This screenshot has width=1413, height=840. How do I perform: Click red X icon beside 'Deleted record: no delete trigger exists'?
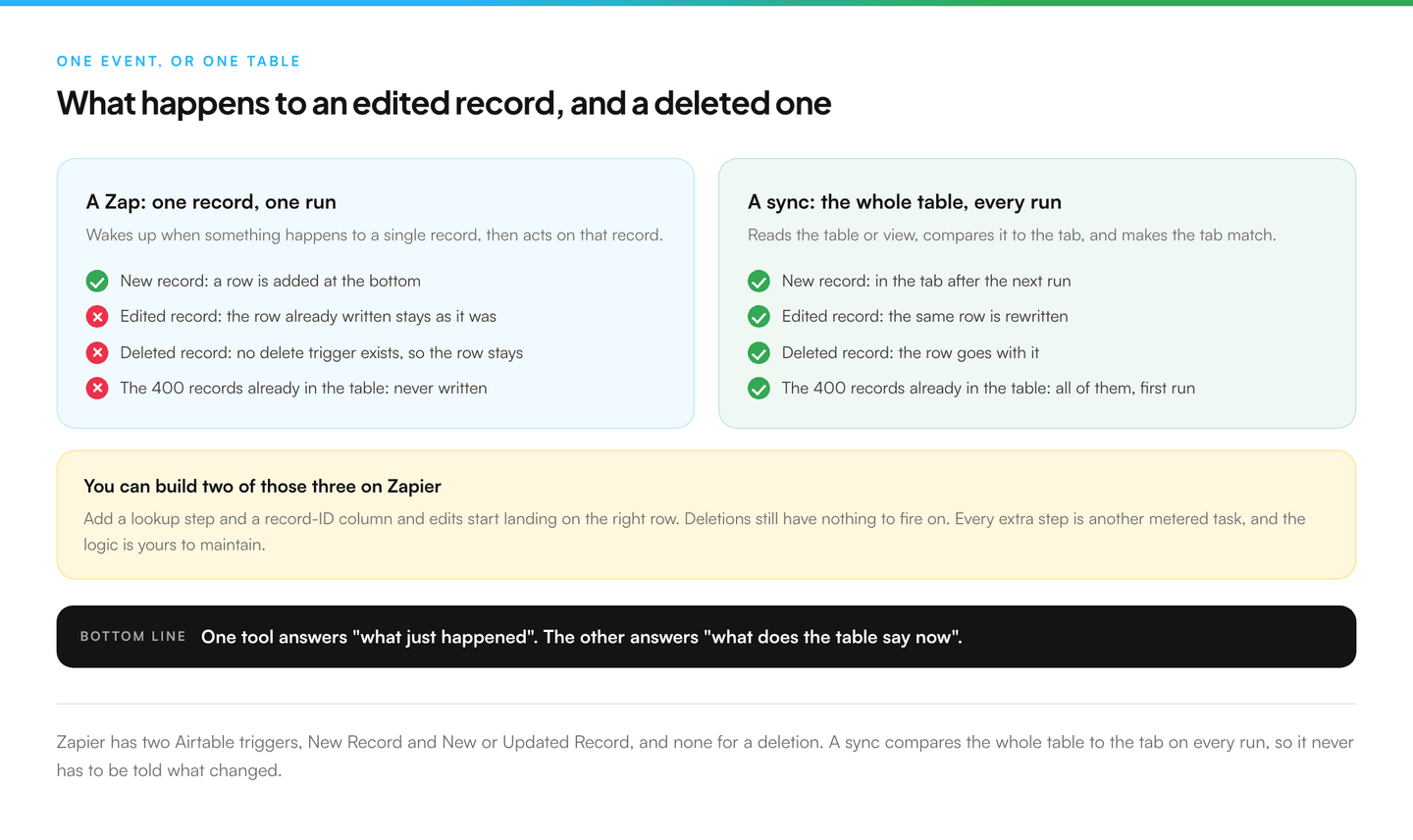click(x=97, y=353)
